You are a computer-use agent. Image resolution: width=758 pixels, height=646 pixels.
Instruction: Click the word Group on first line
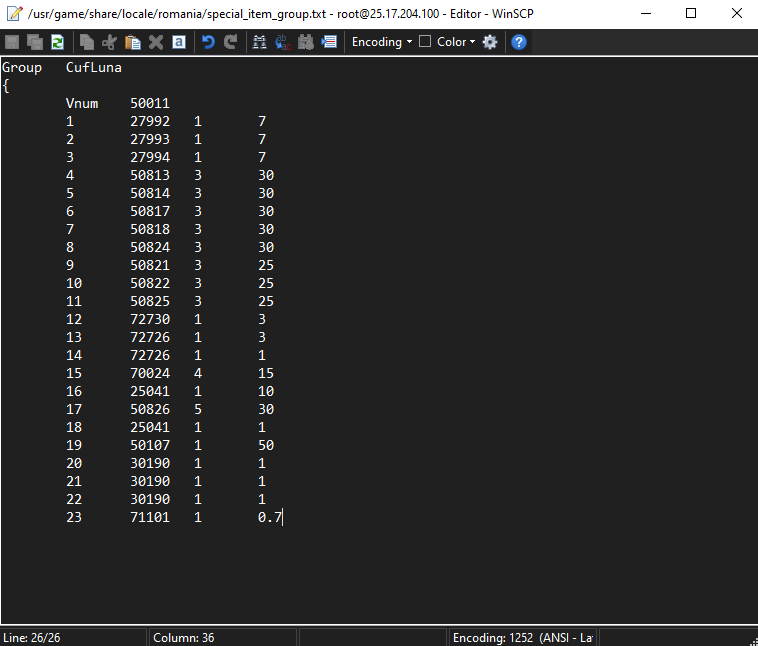tap(22, 68)
